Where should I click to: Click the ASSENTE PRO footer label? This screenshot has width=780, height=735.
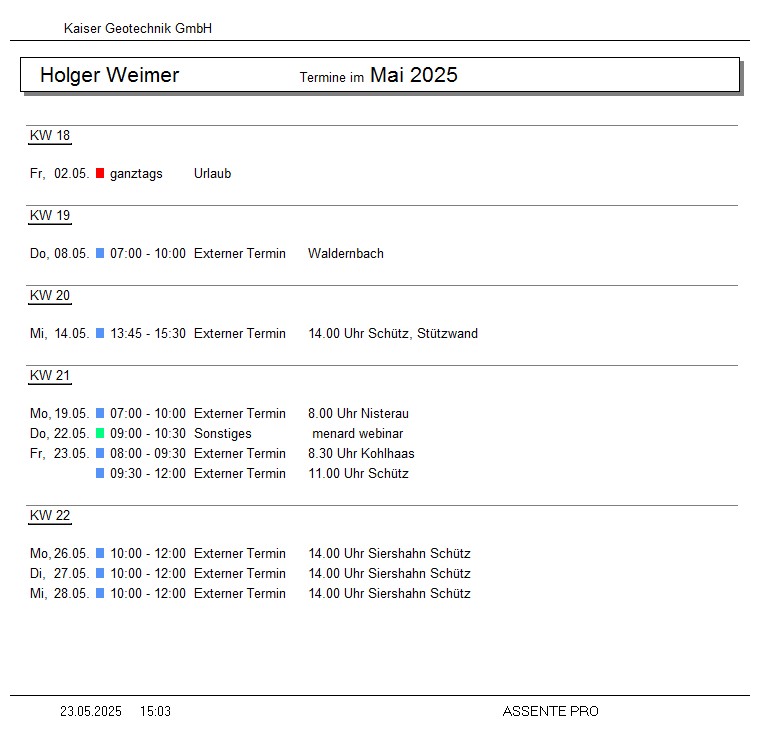(x=550, y=711)
